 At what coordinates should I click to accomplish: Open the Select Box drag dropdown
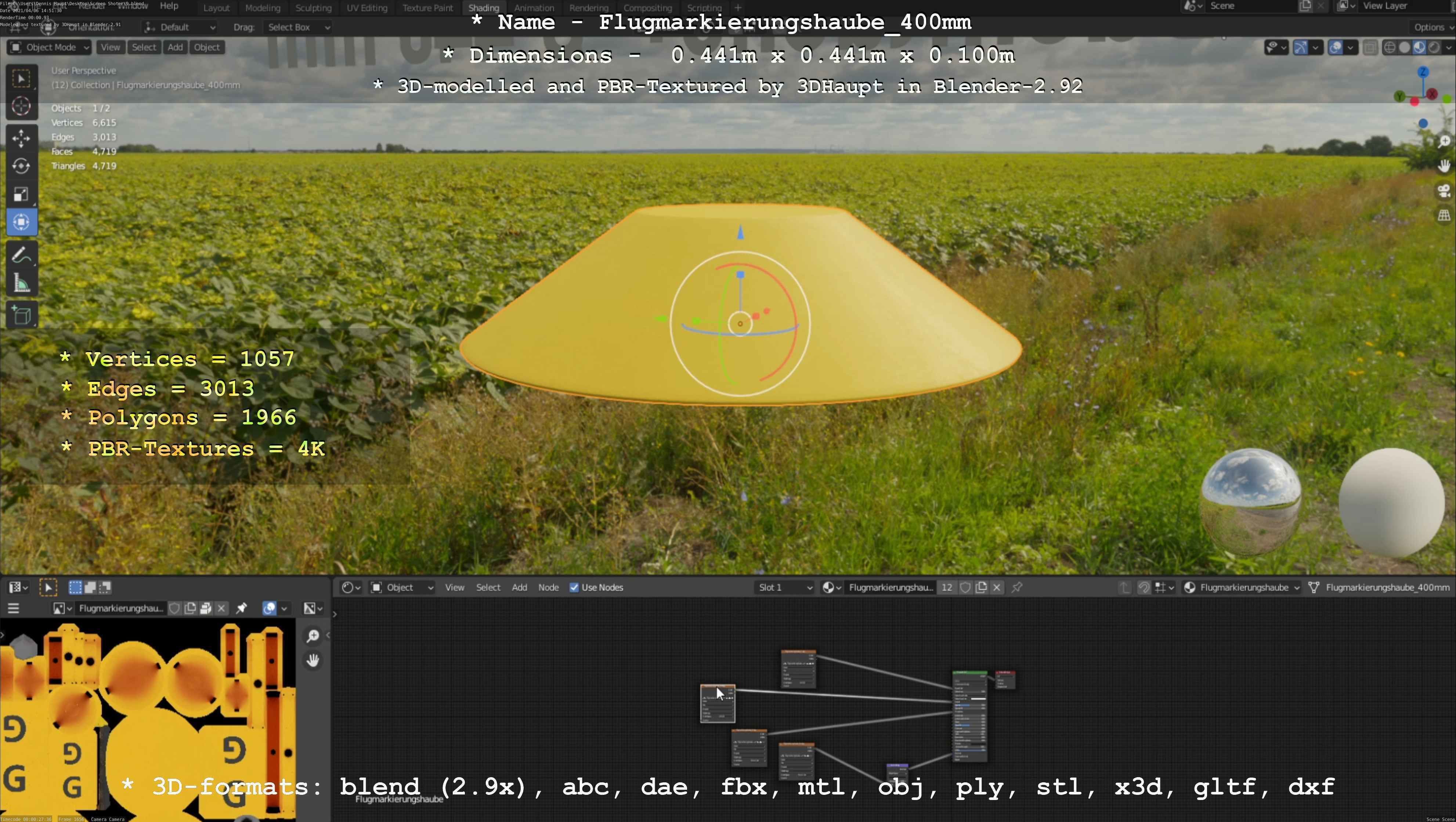click(298, 27)
